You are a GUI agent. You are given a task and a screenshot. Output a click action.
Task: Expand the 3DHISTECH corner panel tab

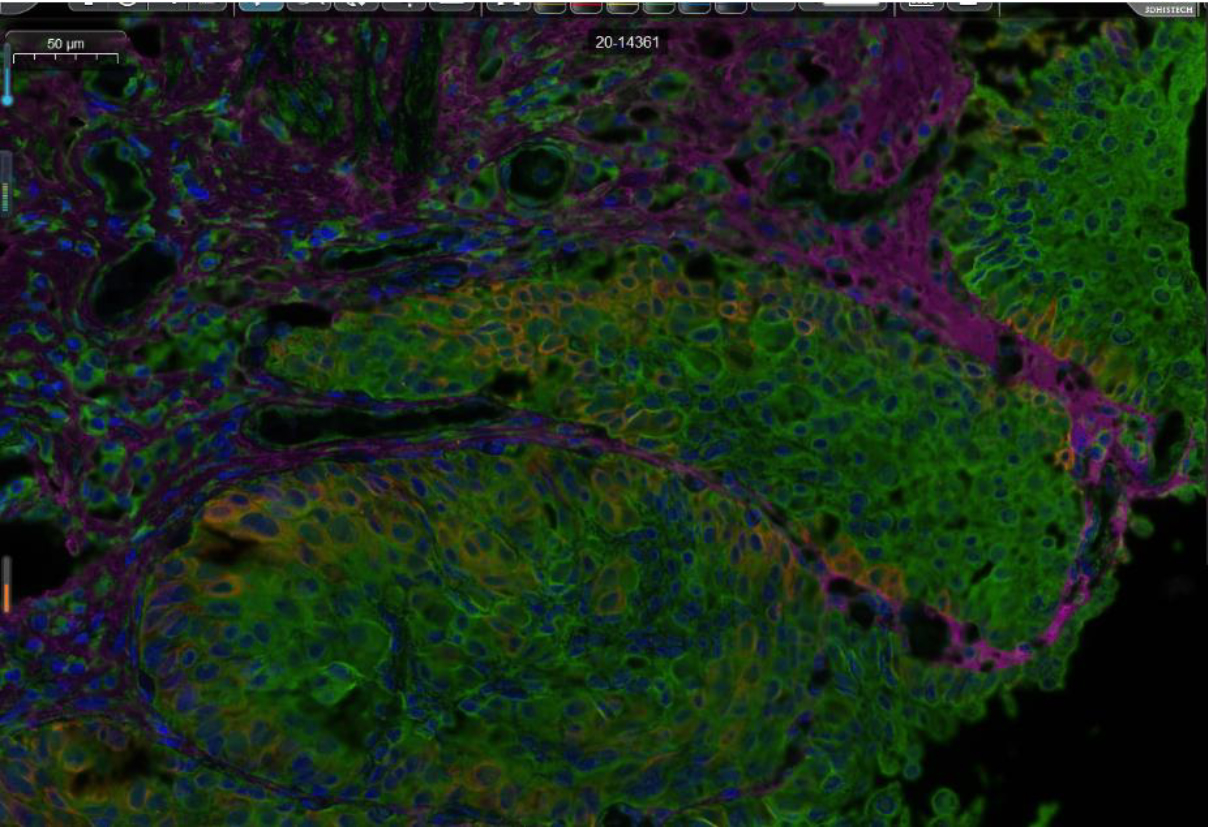(1140, 8)
